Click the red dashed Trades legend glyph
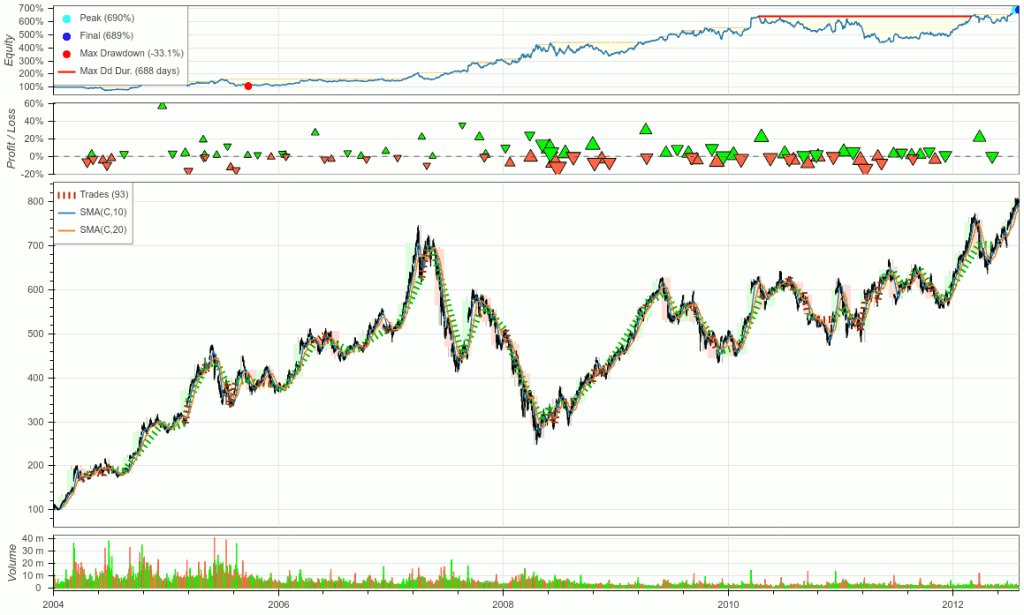 pyautogui.click(x=66, y=195)
